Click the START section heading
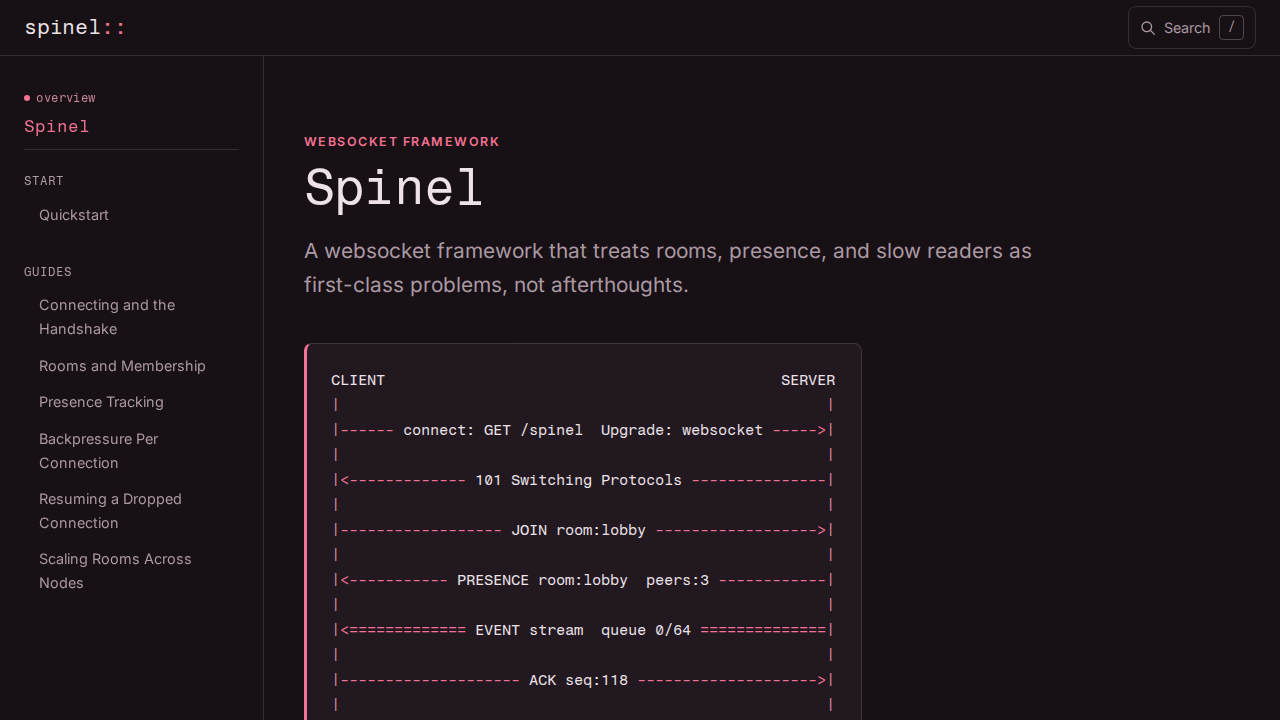1280x720 pixels. tap(44, 181)
